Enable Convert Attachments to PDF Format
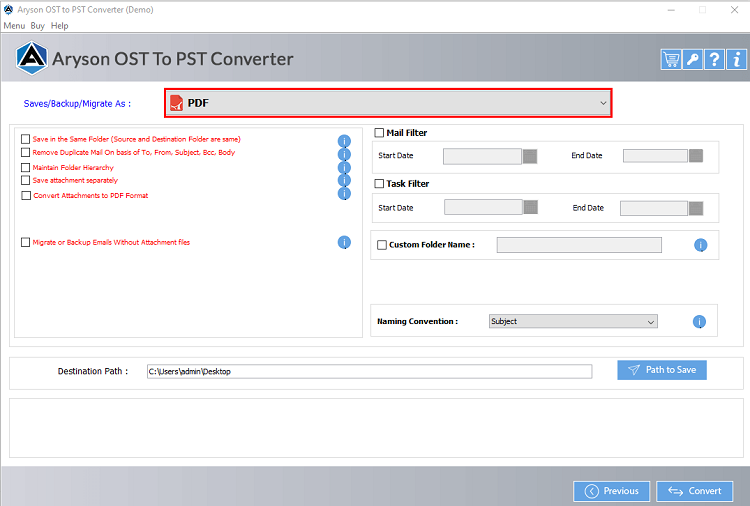The width and height of the screenshot is (750, 506). click(26, 196)
